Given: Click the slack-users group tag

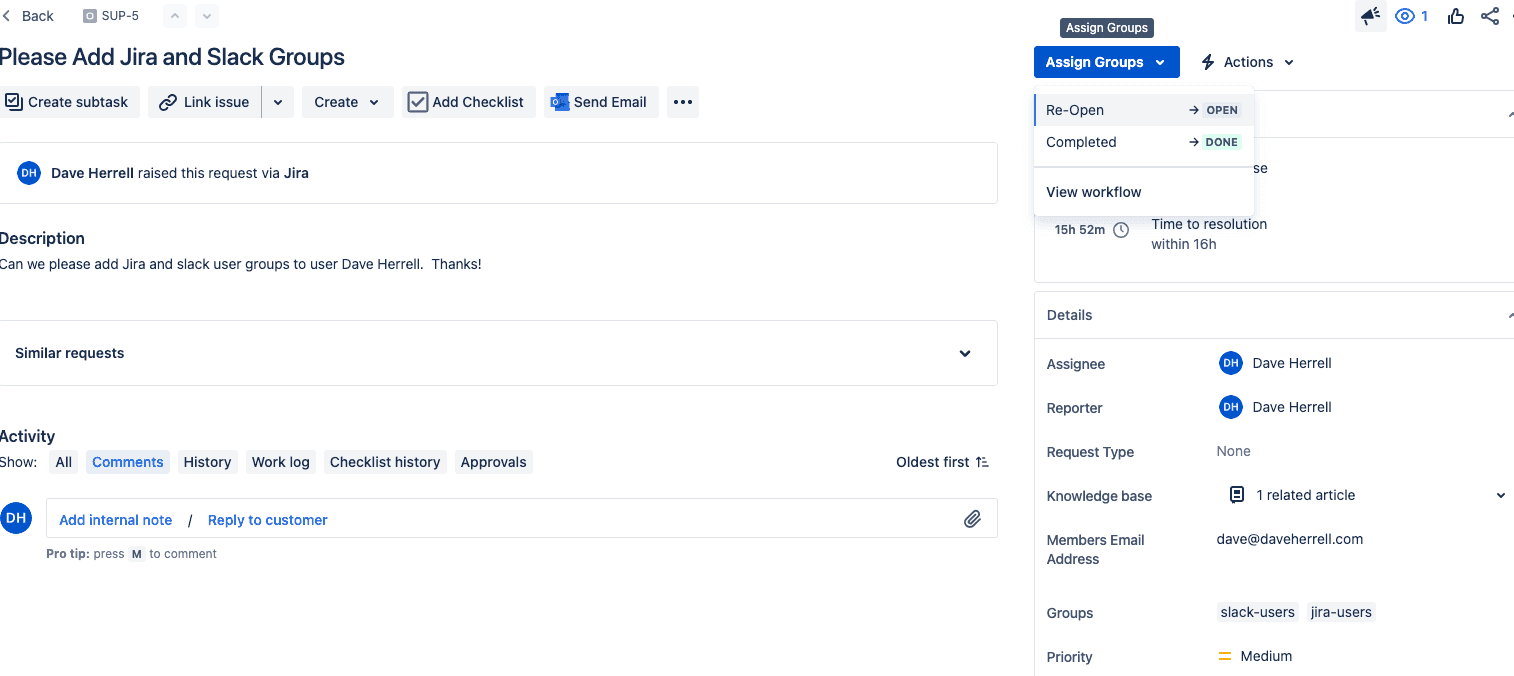Looking at the screenshot, I should pos(1258,612).
